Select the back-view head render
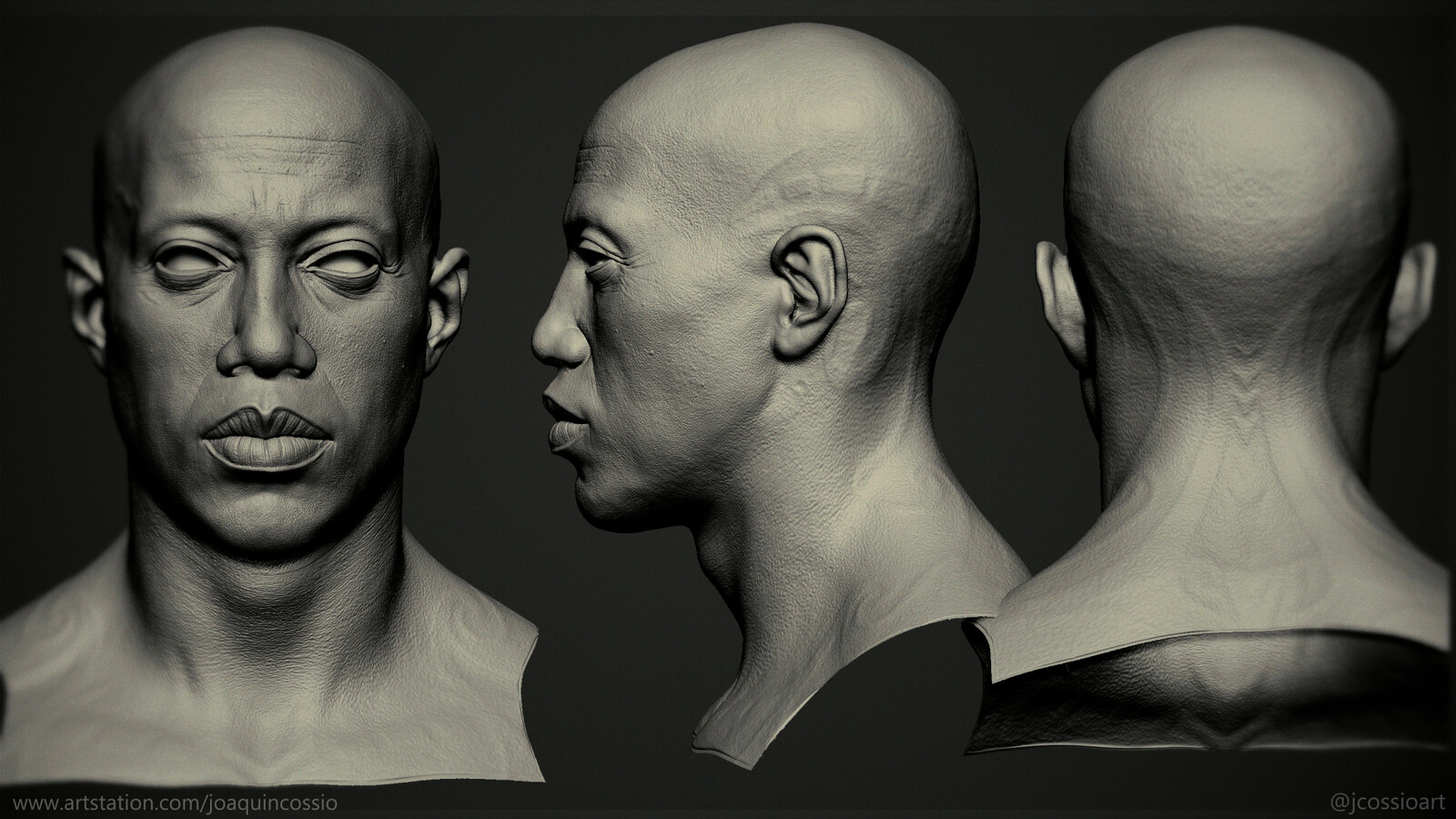Image resolution: width=1456 pixels, height=819 pixels. click(x=1219, y=391)
